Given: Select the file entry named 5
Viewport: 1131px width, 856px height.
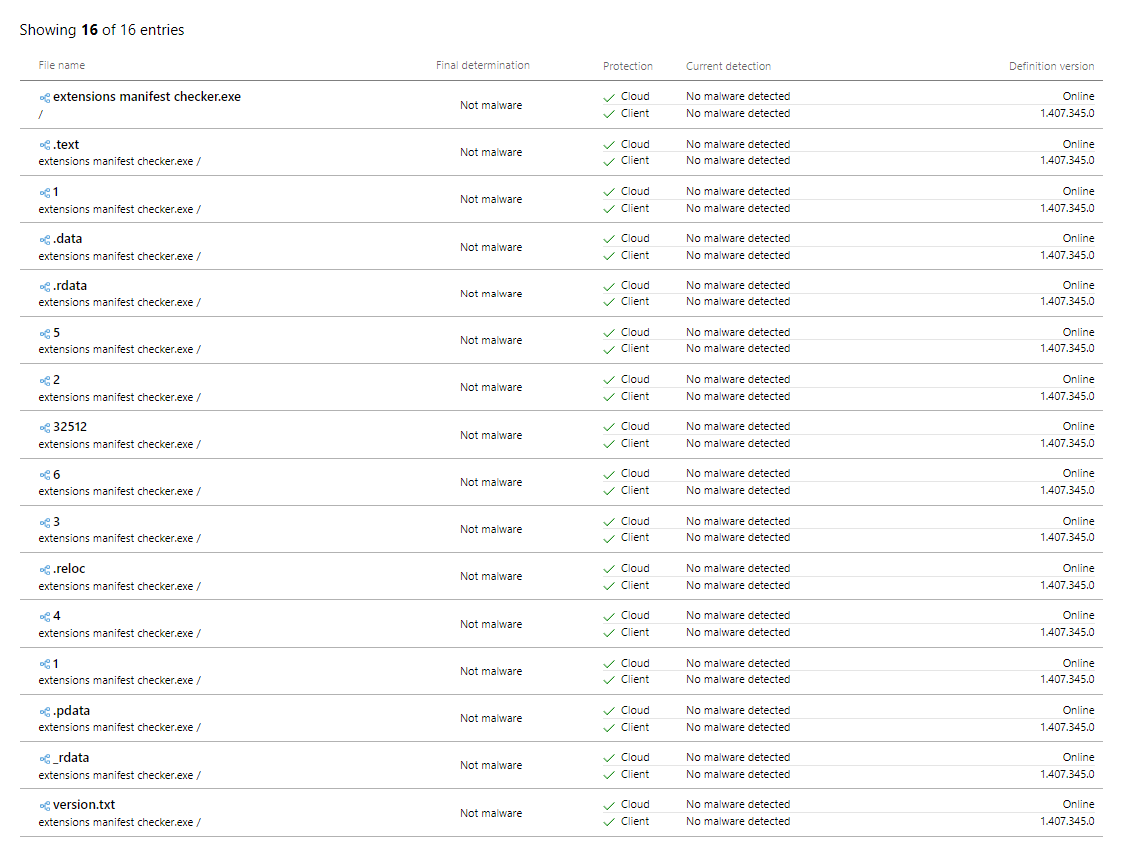Looking at the screenshot, I should pyautogui.click(x=56, y=332).
